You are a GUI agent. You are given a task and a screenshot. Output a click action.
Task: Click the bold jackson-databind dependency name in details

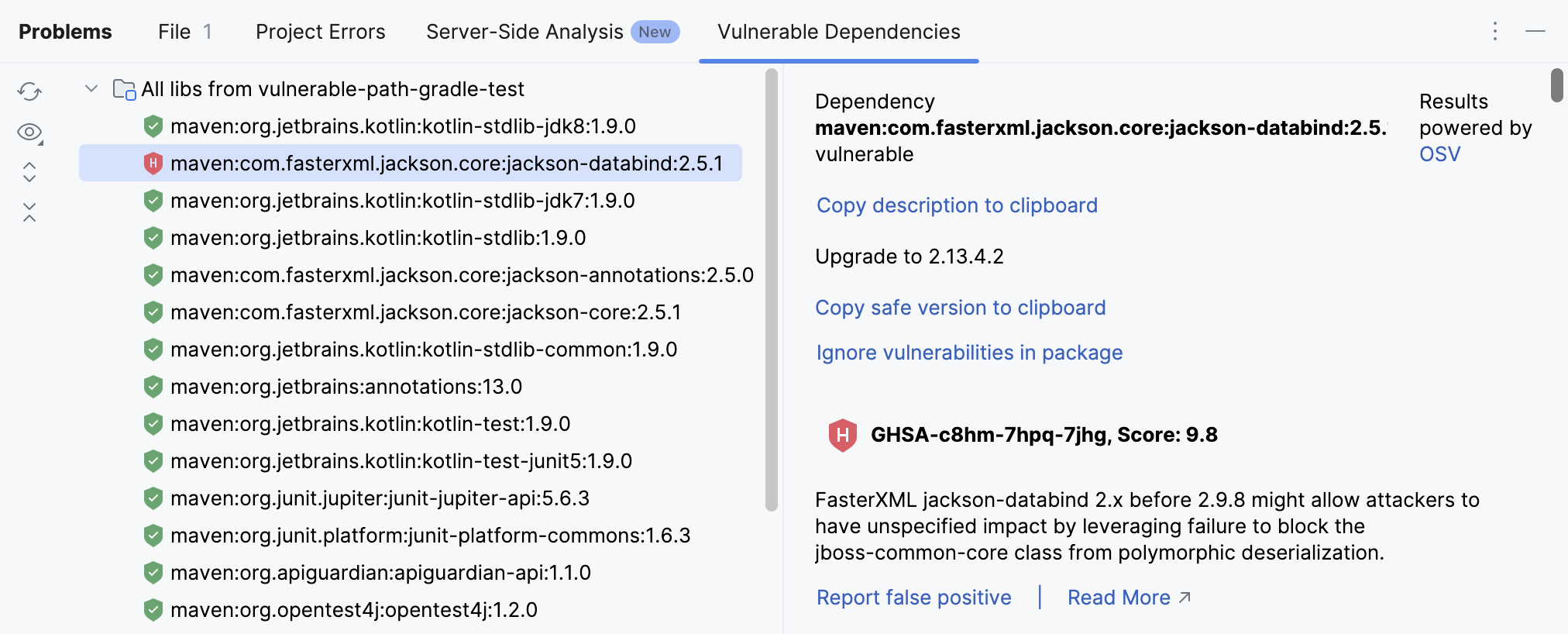(1101, 128)
